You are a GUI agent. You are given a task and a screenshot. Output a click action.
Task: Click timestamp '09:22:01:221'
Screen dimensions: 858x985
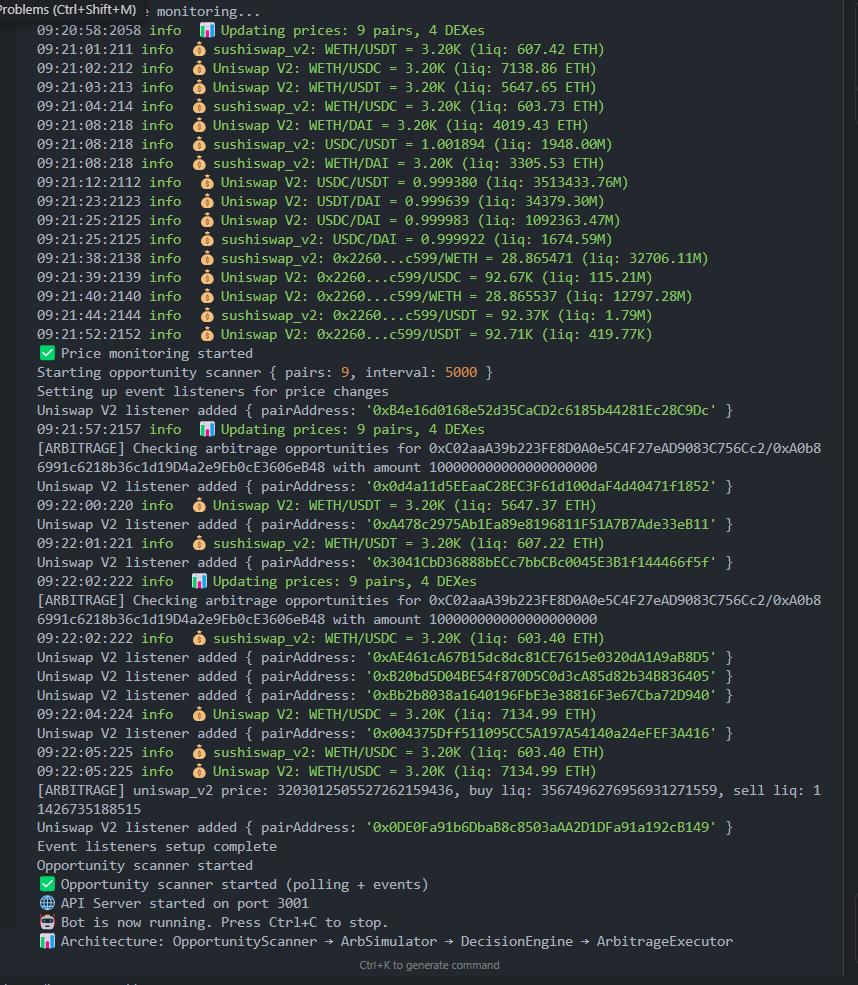(85, 543)
